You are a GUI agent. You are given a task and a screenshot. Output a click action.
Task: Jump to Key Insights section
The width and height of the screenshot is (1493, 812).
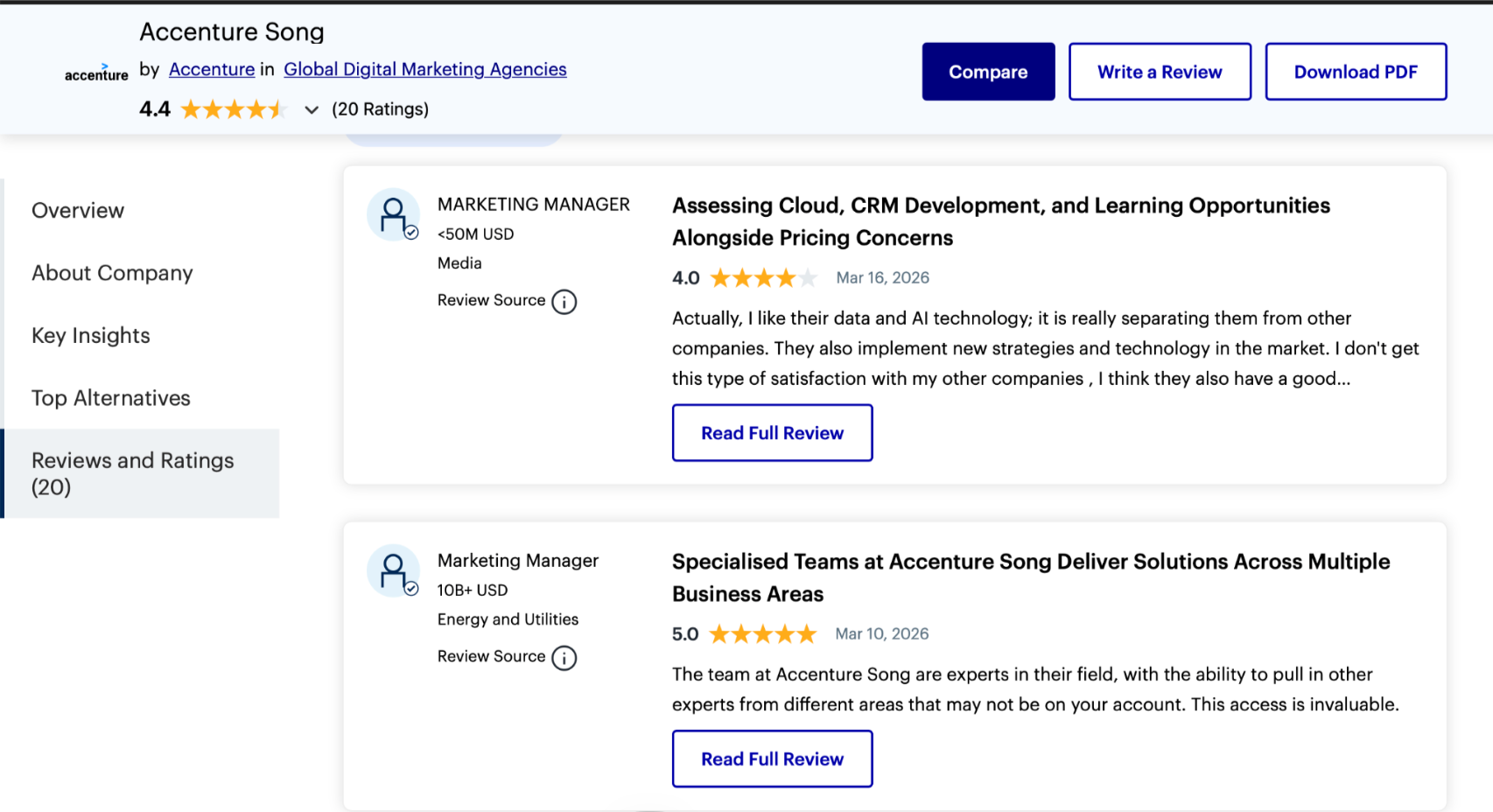[x=91, y=336]
